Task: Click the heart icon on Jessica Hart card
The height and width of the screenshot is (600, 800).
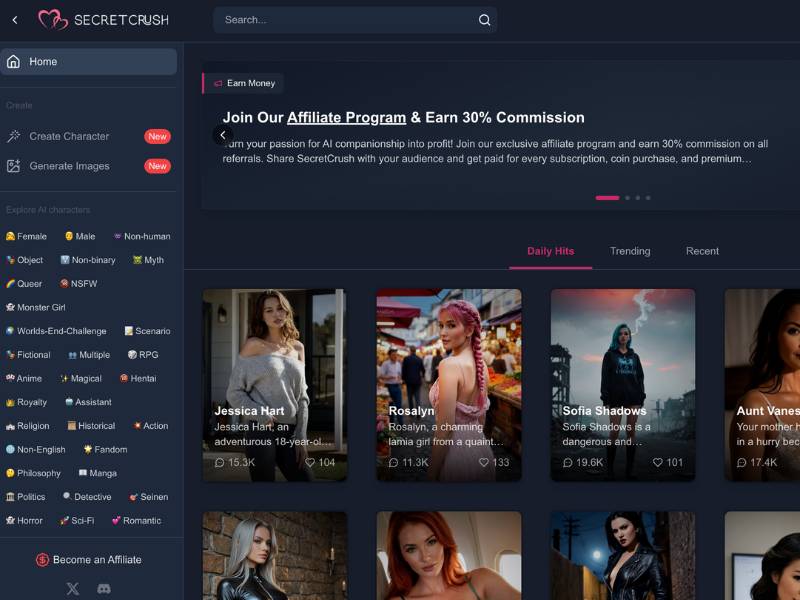Action: pyautogui.click(x=310, y=463)
